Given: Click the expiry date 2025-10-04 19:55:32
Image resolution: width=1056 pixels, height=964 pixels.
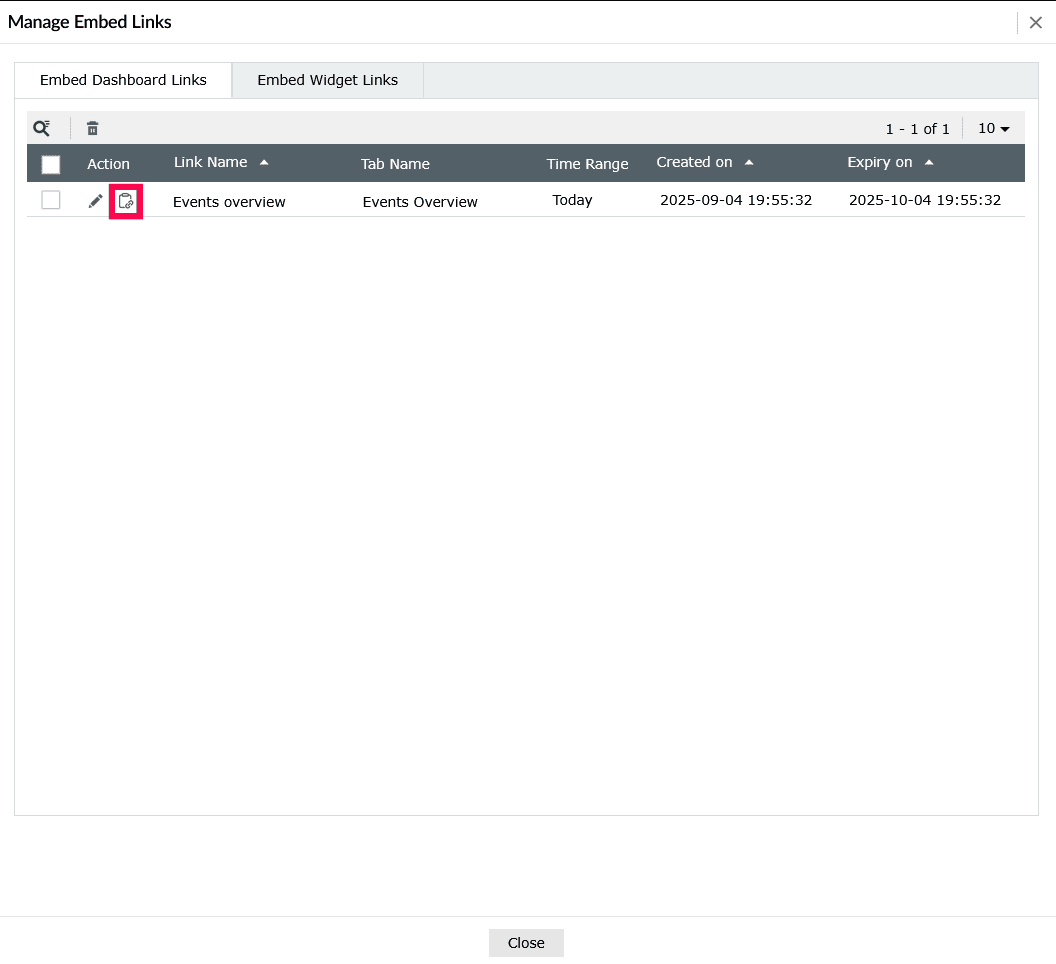Looking at the screenshot, I should coord(925,200).
